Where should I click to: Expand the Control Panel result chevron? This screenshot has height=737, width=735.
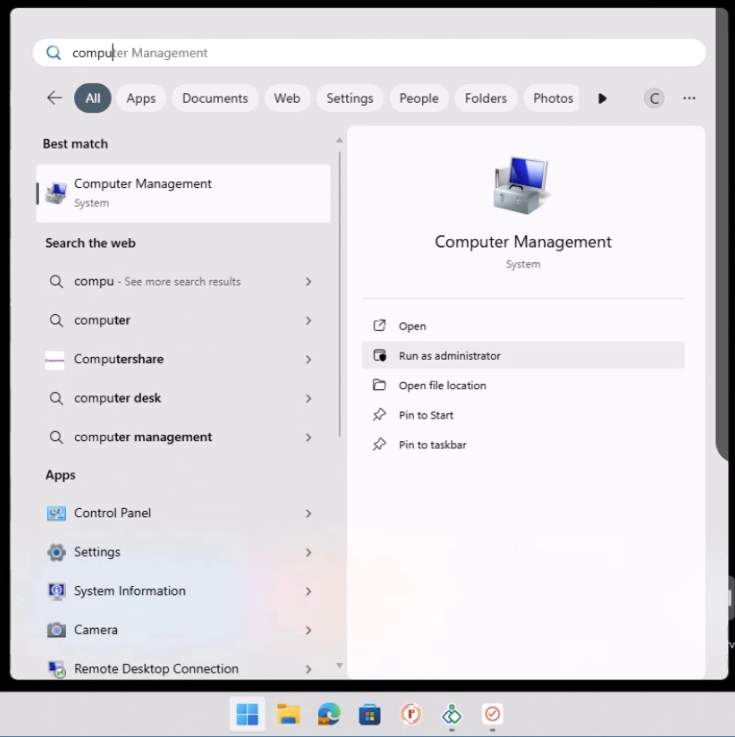tap(308, 513)
